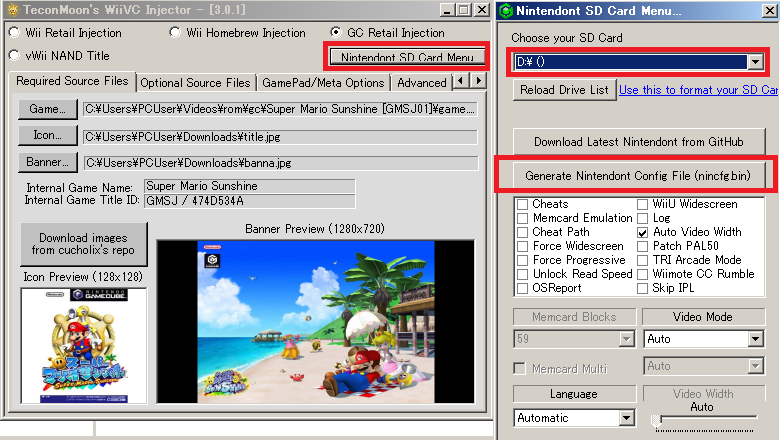Viewport: 780px width, 440px height.
Task: Open the format your SD Card link
Action: tap(698, 90)
